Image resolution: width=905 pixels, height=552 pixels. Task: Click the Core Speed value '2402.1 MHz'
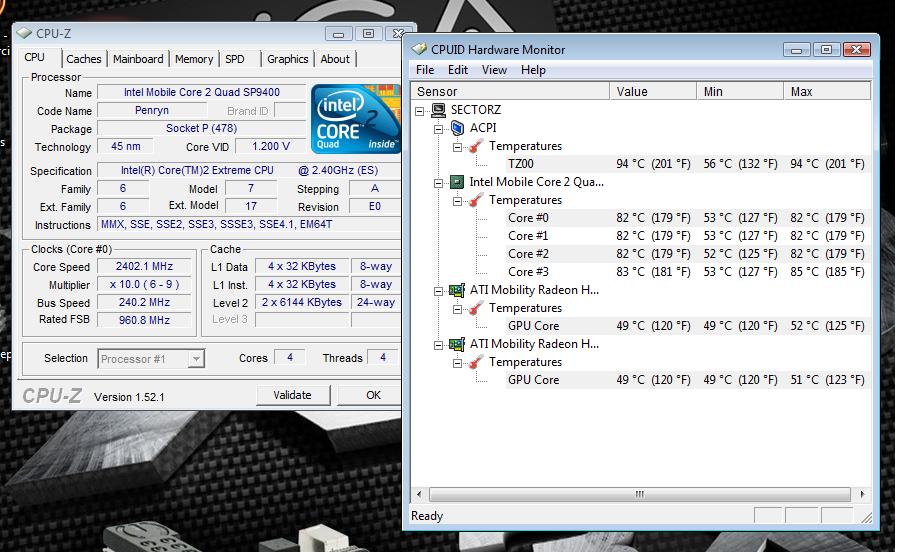pos(144,266)
